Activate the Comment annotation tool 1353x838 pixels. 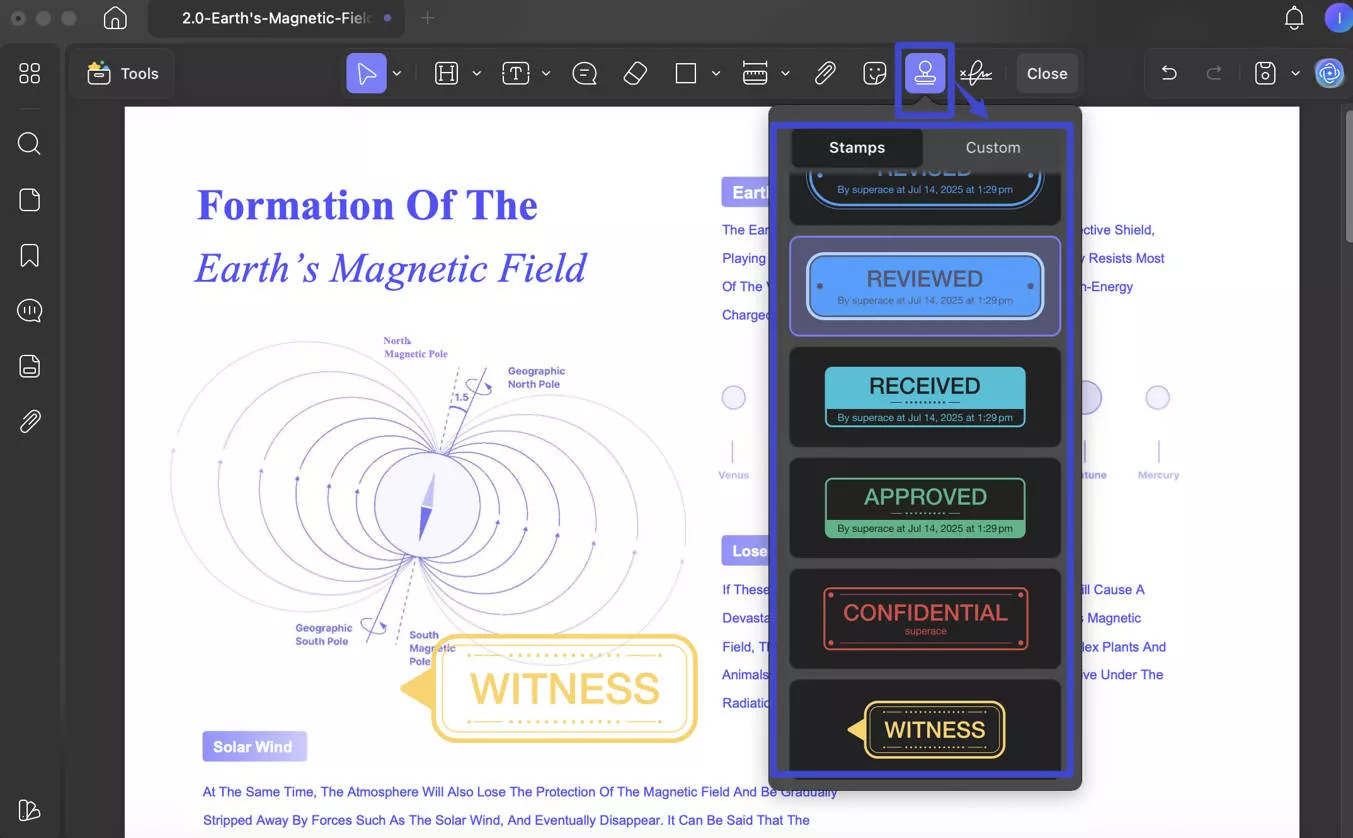click(584, 72)
